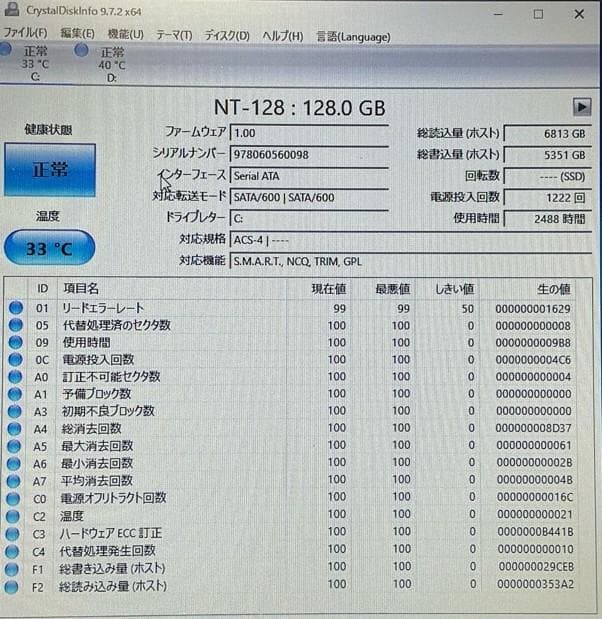Click the power on count 1222 回
This screenshot has width=602, height=619.
tap(548, 198)
